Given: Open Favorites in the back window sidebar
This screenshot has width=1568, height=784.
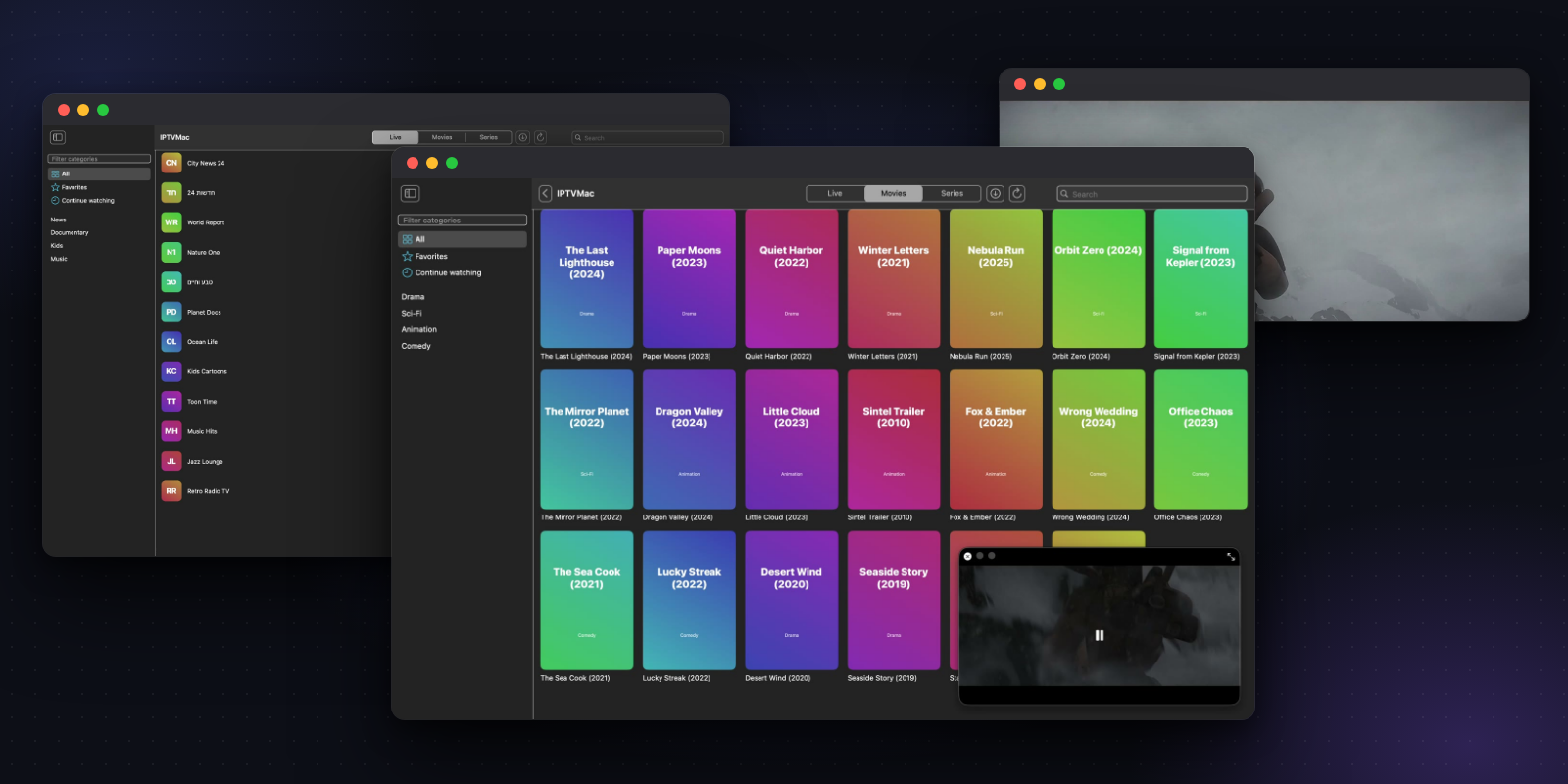Looking at the screenshot, I should (x=99, y=187).
